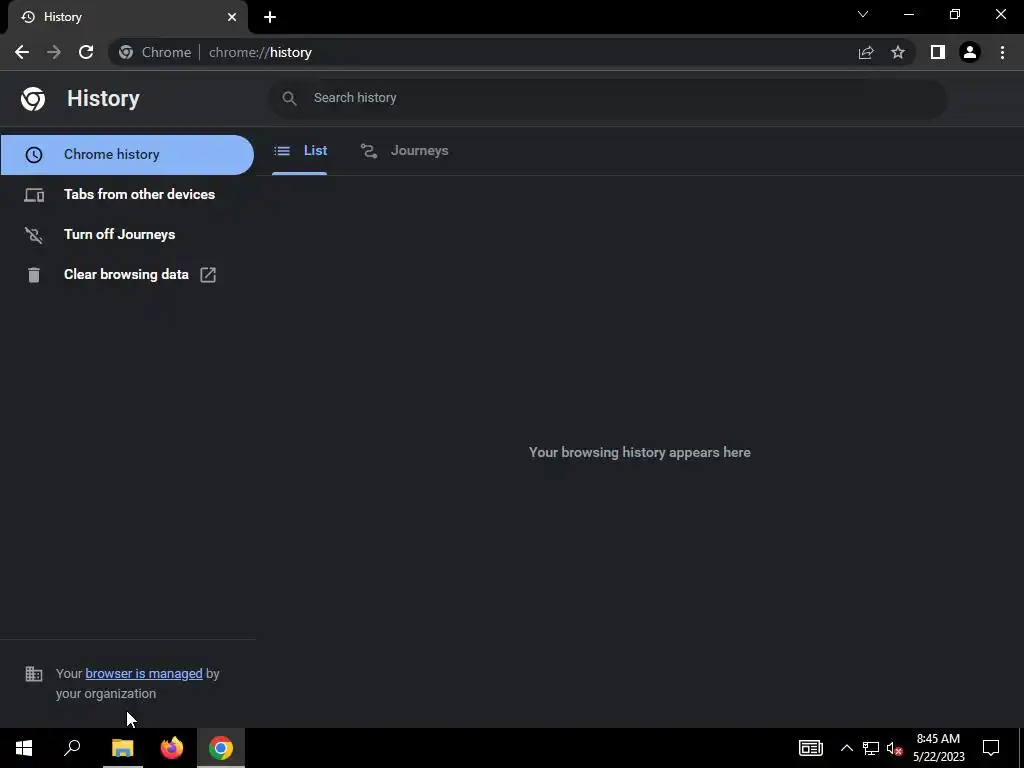Launch Firefox from the taskbar
The height and width of the screenshot is (768, 1024).
(172, 748)
